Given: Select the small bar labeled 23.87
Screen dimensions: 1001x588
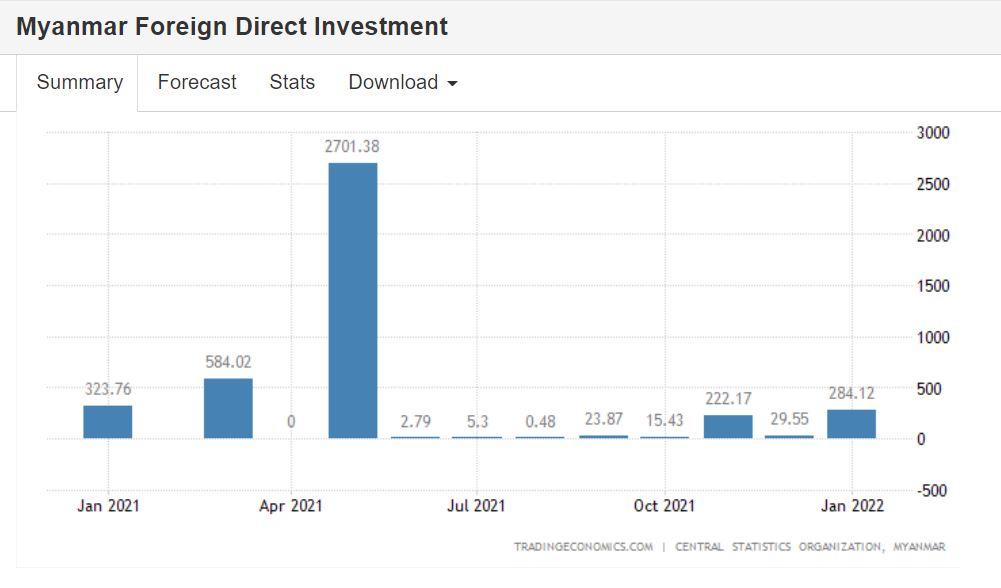Looking at the screenshot, I should point(604,436).
